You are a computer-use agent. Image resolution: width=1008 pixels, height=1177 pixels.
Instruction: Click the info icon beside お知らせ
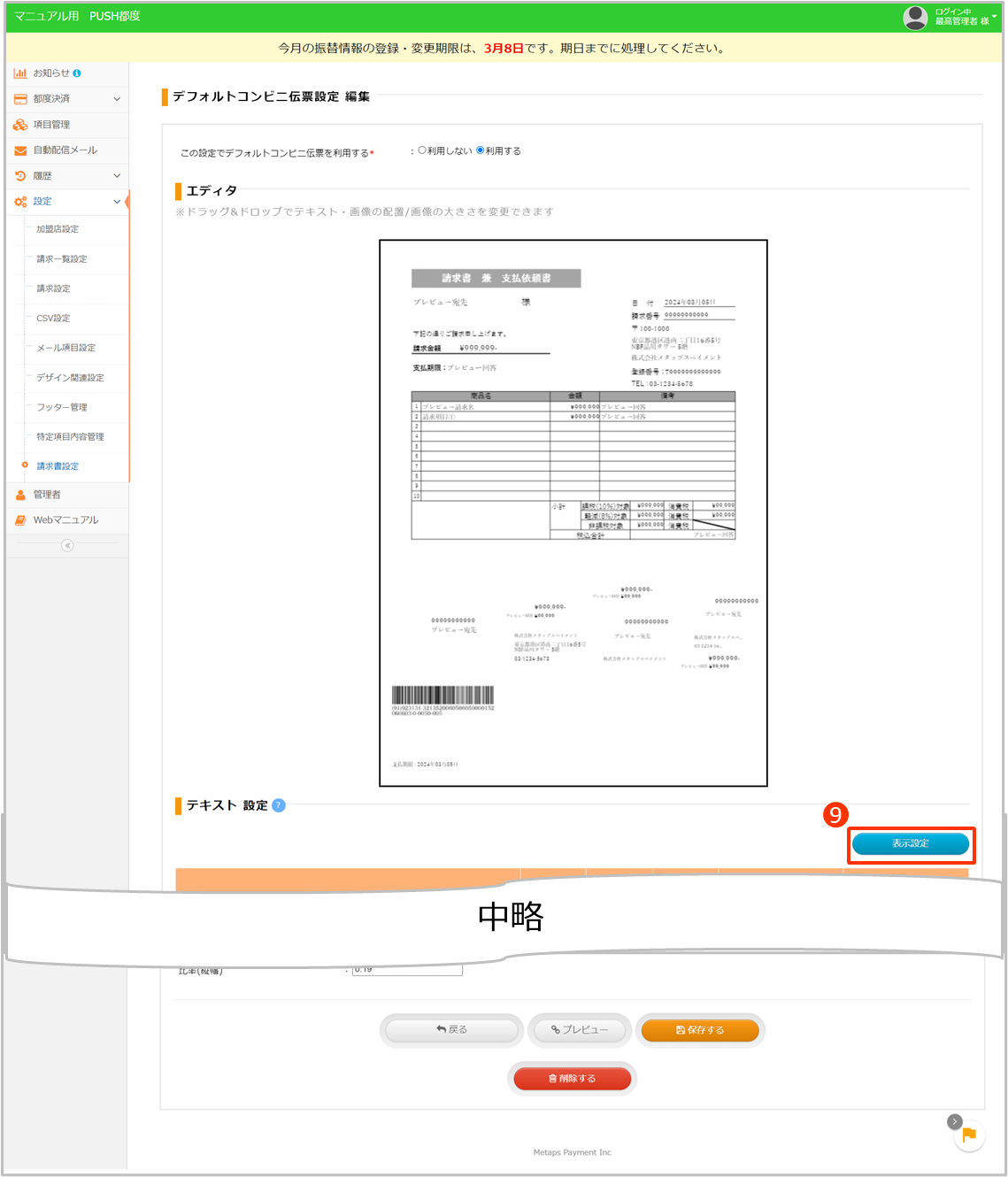point(77,73)
